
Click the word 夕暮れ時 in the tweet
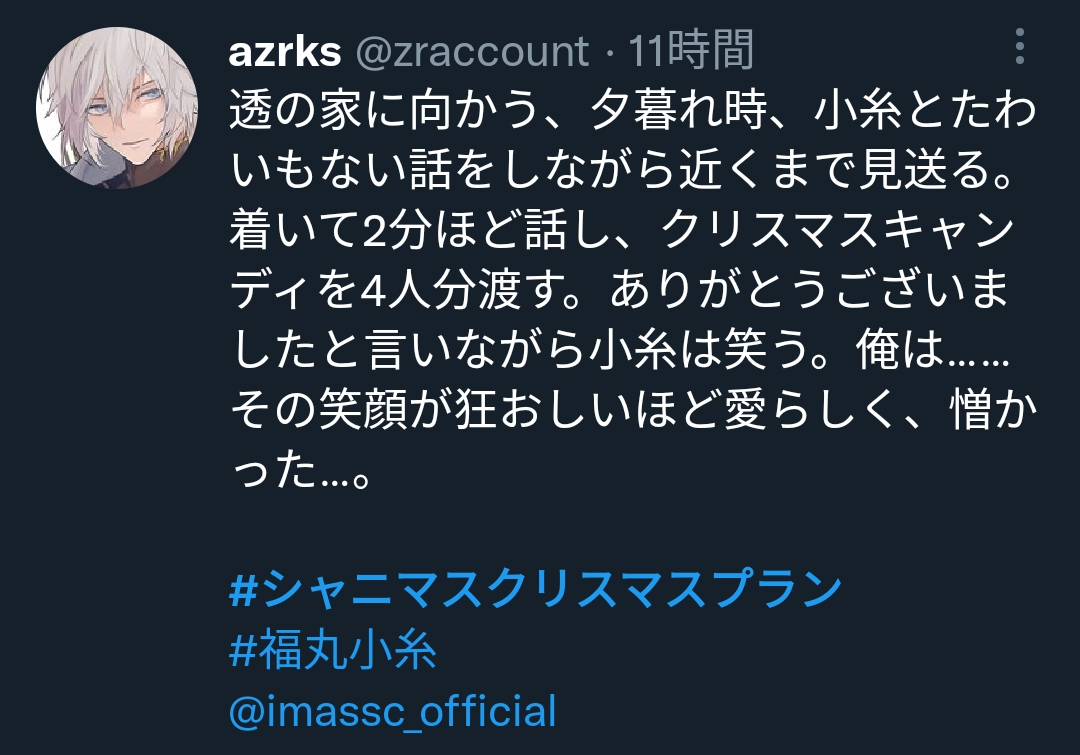[679, 110]
